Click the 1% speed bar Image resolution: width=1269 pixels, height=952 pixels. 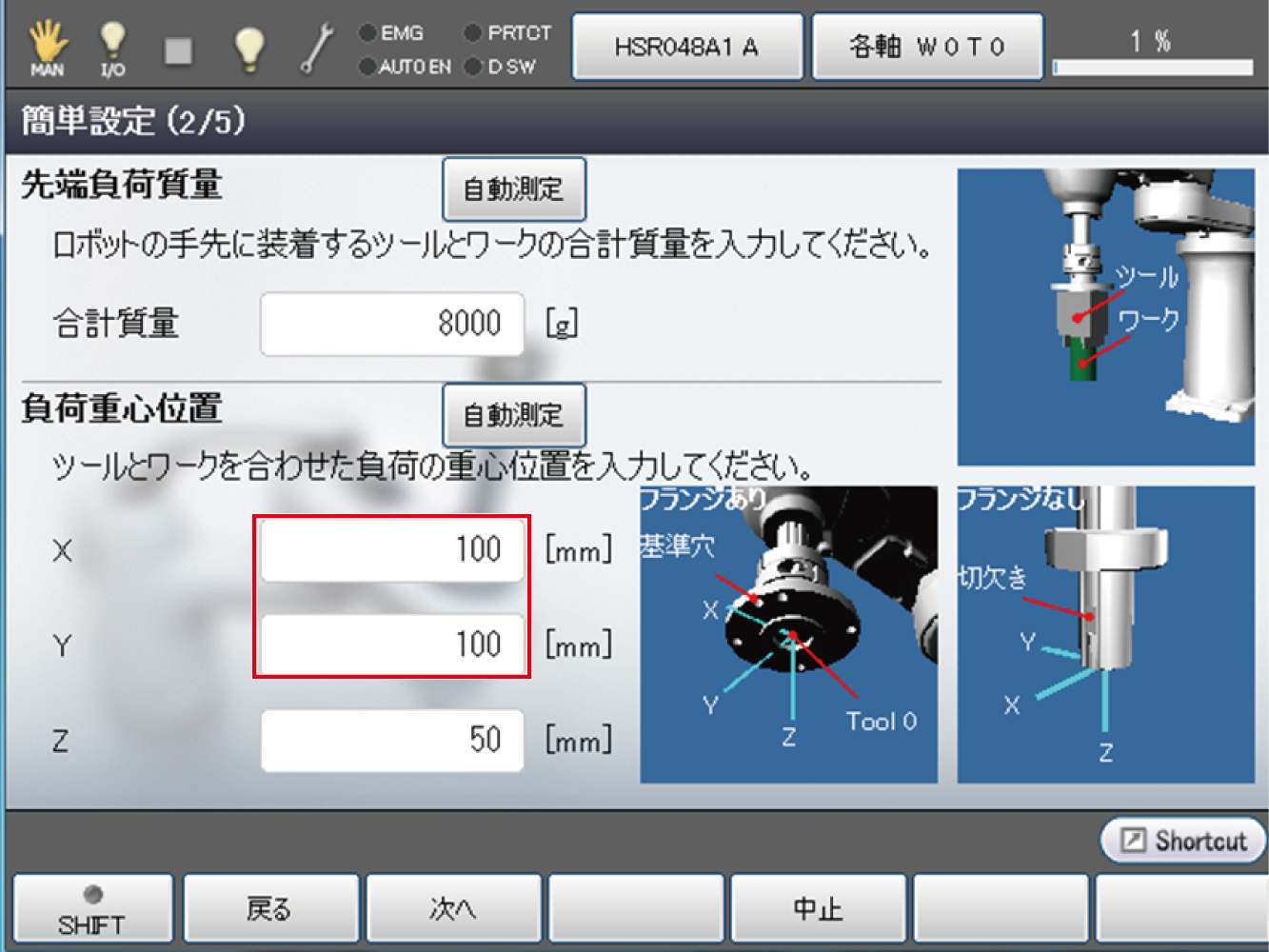pyautogui.click(x=1152, y=67)
